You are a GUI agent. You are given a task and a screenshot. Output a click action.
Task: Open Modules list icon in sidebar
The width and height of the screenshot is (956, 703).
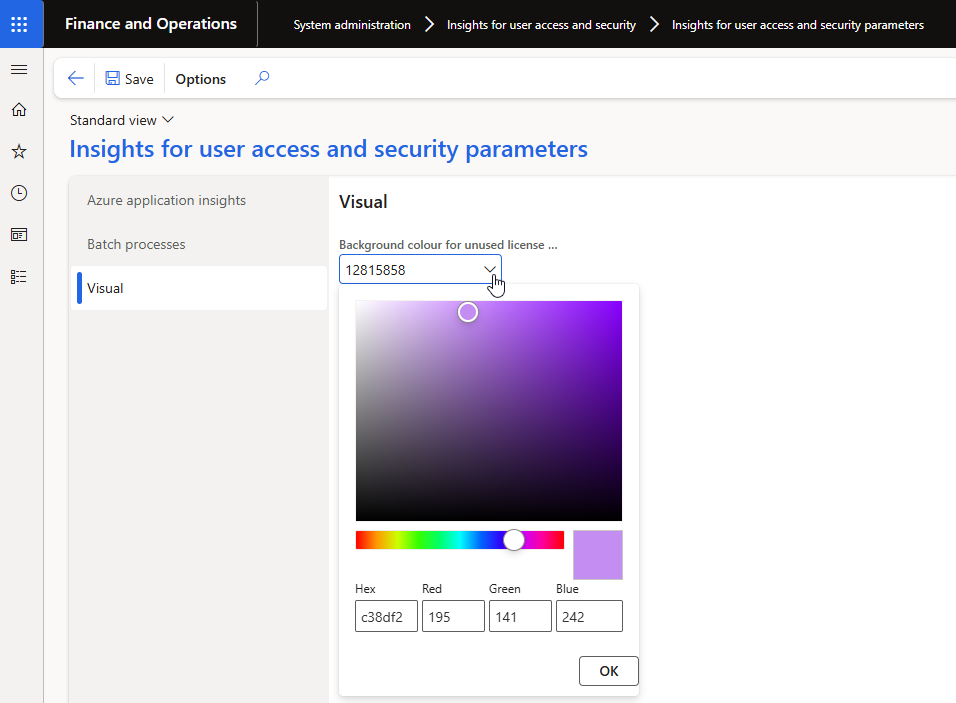coord(19,277)
